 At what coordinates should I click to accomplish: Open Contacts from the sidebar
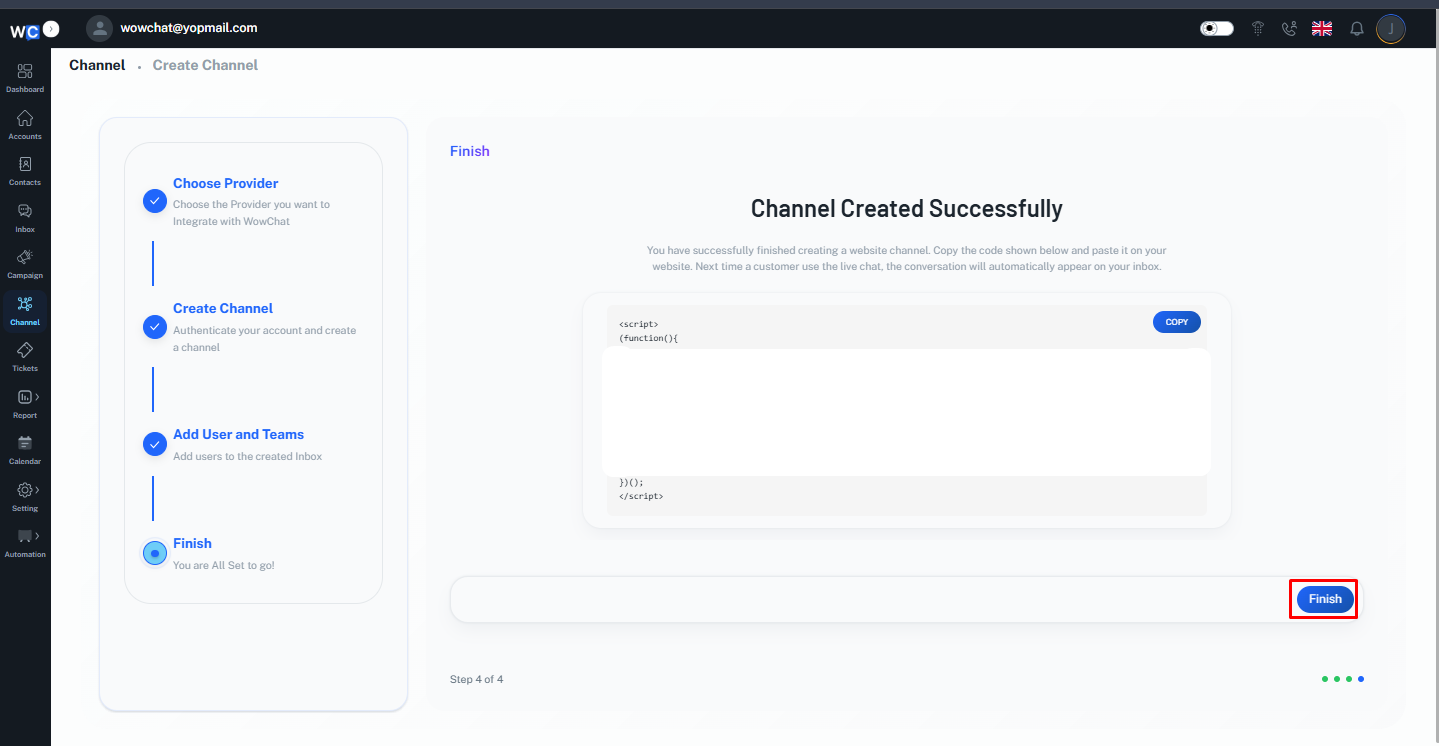pos(25,170)
